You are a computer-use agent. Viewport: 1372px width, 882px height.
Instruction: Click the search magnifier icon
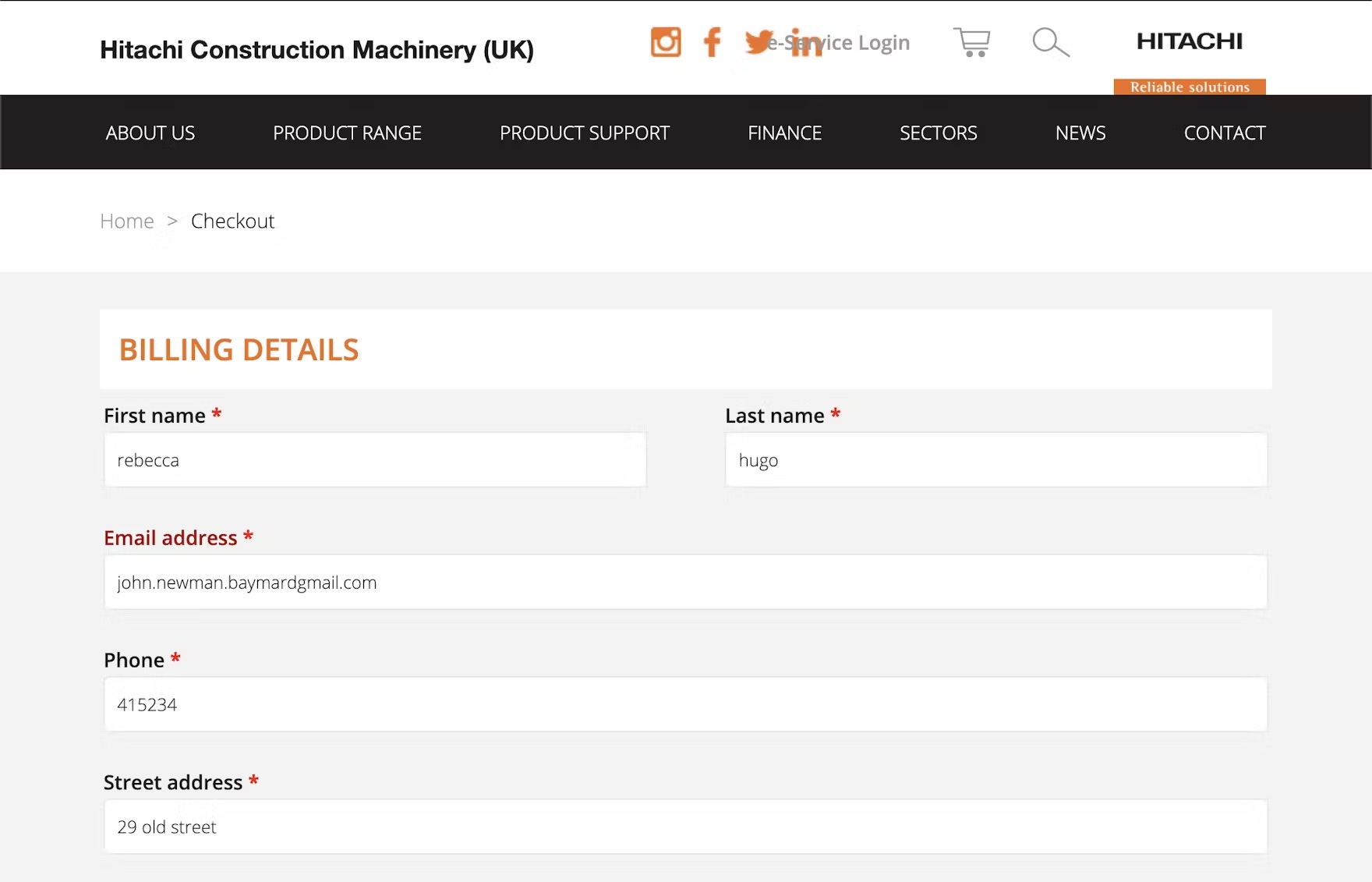[x=1050, y=42]
